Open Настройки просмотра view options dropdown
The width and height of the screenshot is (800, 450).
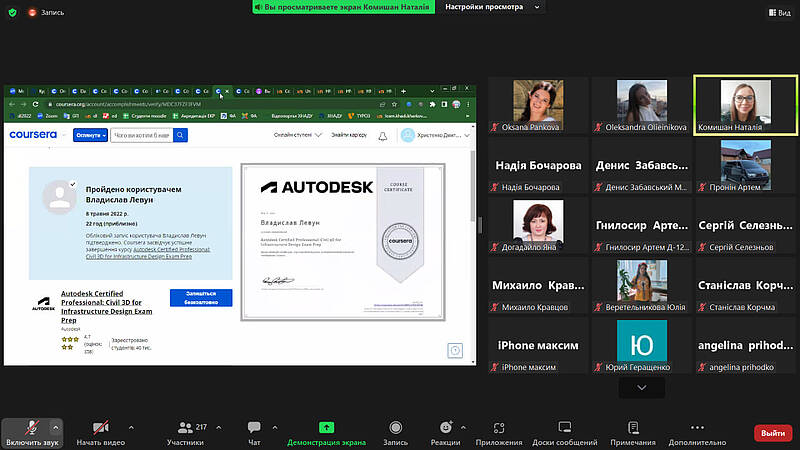point(491,7)
